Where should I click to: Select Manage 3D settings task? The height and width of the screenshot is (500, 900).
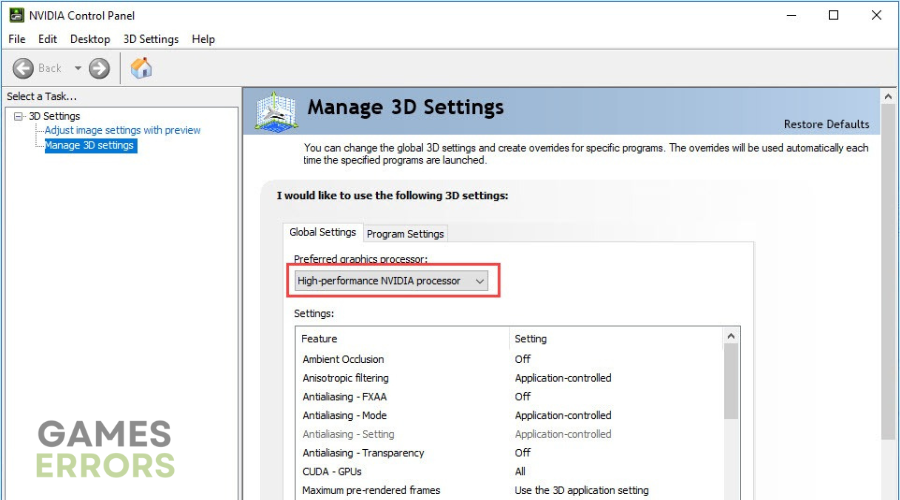point(90,145)
